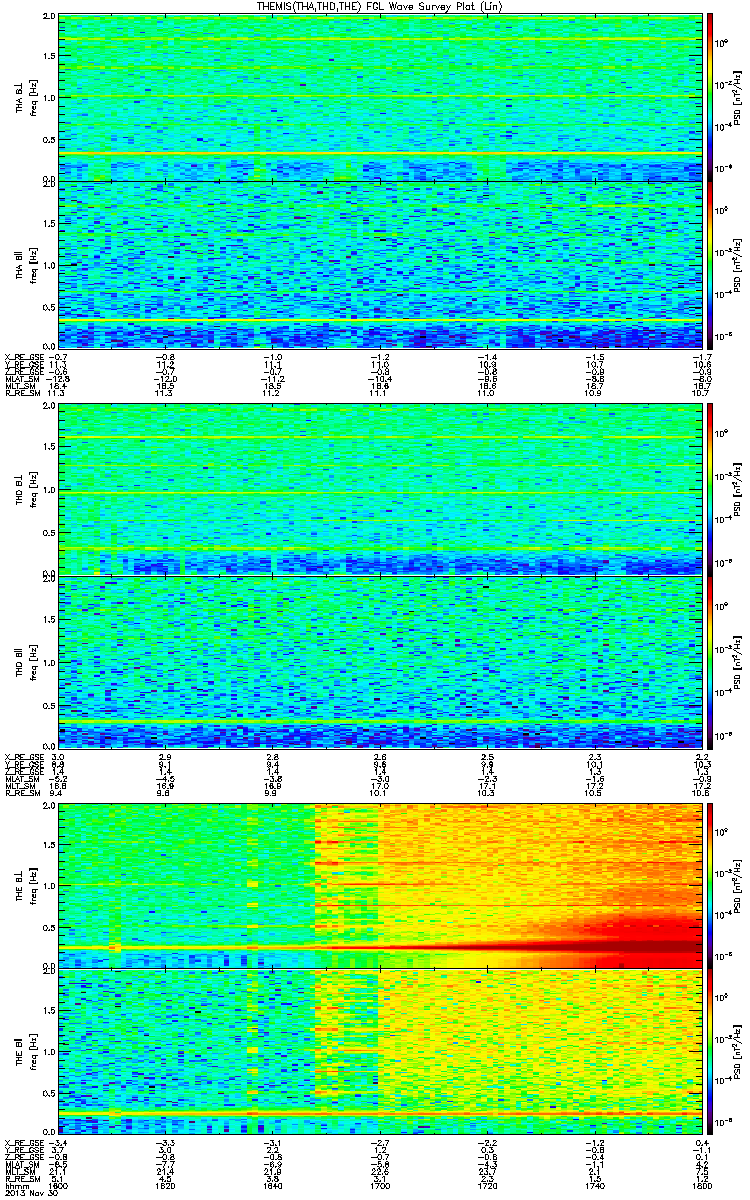Click the THA BII color bar
The height and width of the screenshot is (1200, 750).
point(711,264)
